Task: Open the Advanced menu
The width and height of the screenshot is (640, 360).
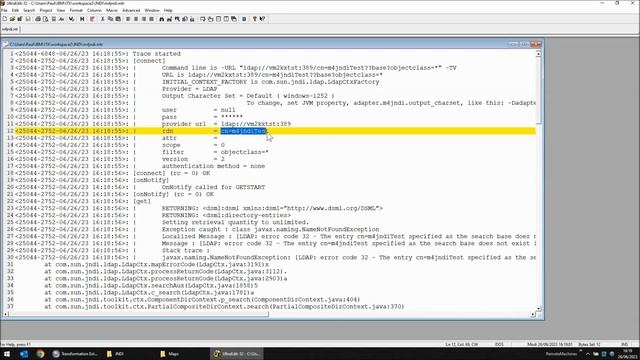Action: click(x=131, y=10)
